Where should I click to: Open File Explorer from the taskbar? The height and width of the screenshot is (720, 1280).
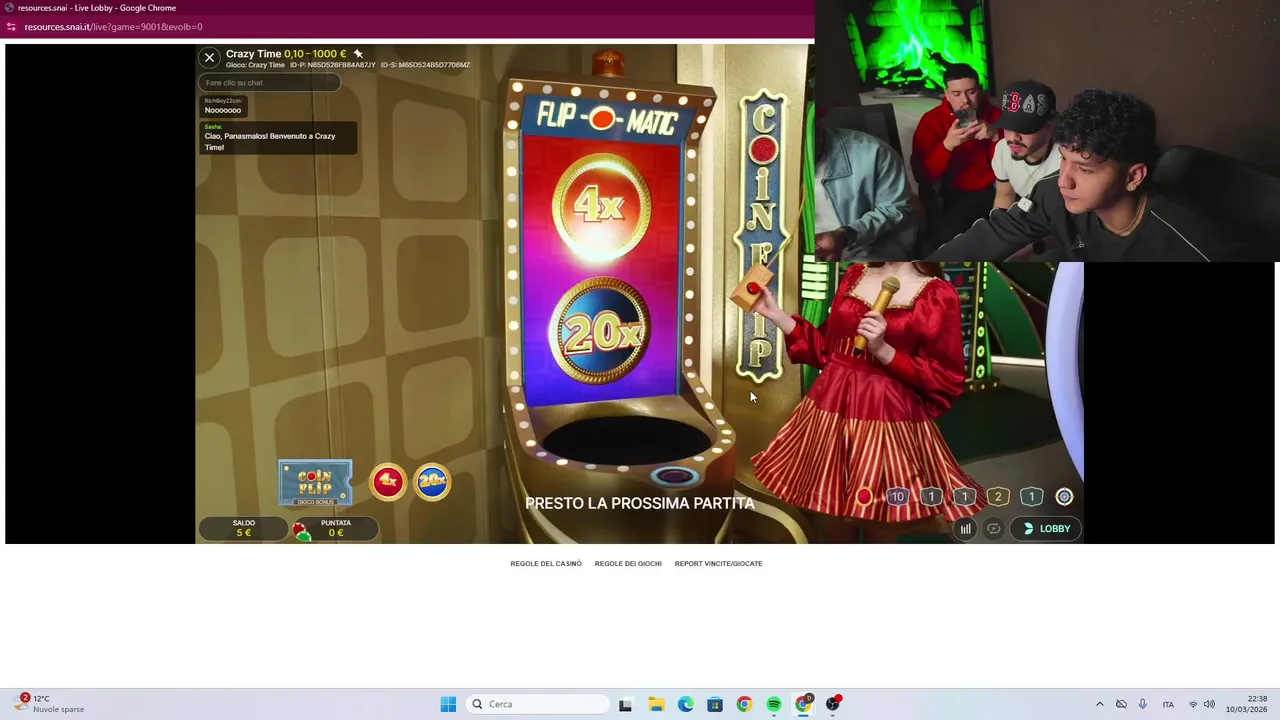tap(656, 704)
